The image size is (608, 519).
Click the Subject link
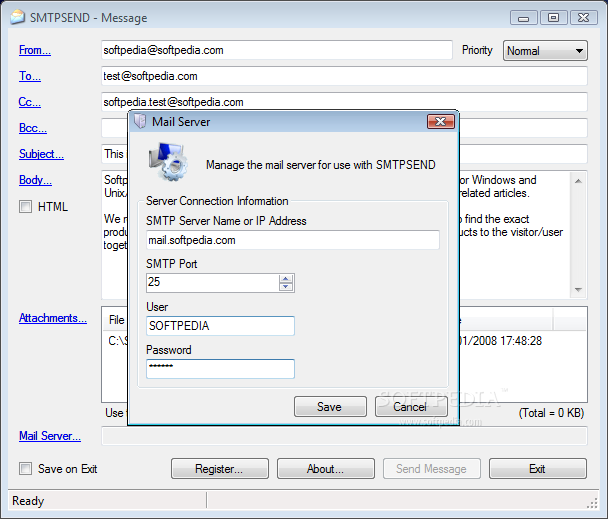41,154
